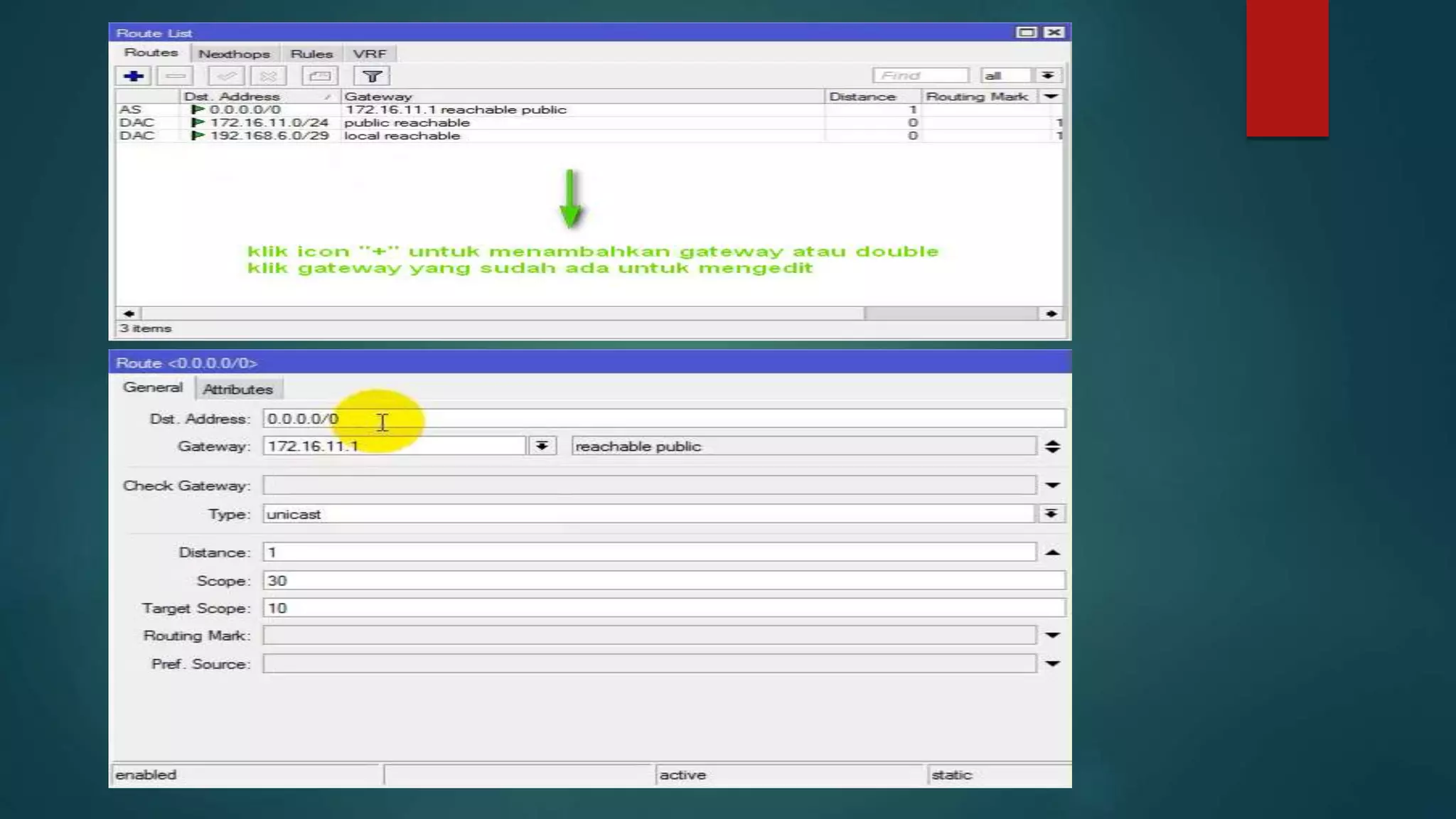Click the X disable route icon
Image resolution: width=1456 pixels, height=819 pixels.
[268, 76]
